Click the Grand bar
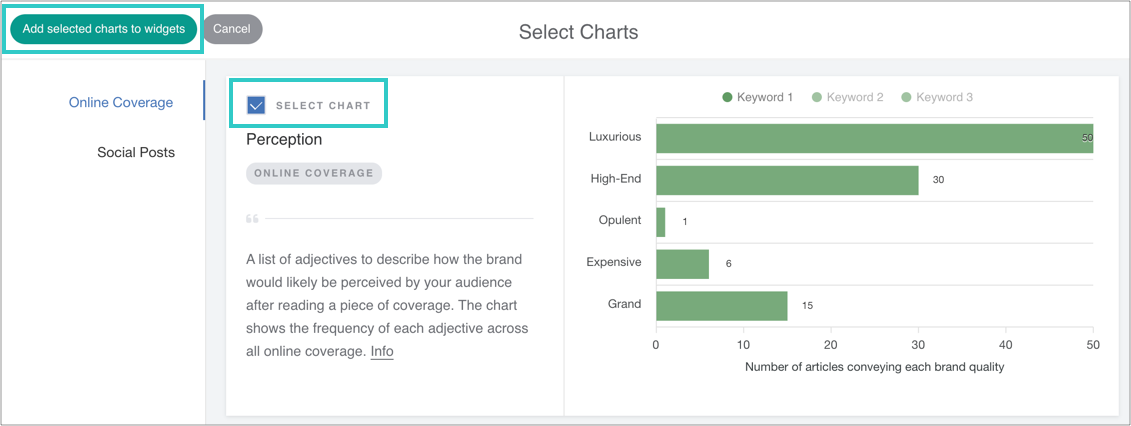The image size is (1131, 426). pos(721,306)
